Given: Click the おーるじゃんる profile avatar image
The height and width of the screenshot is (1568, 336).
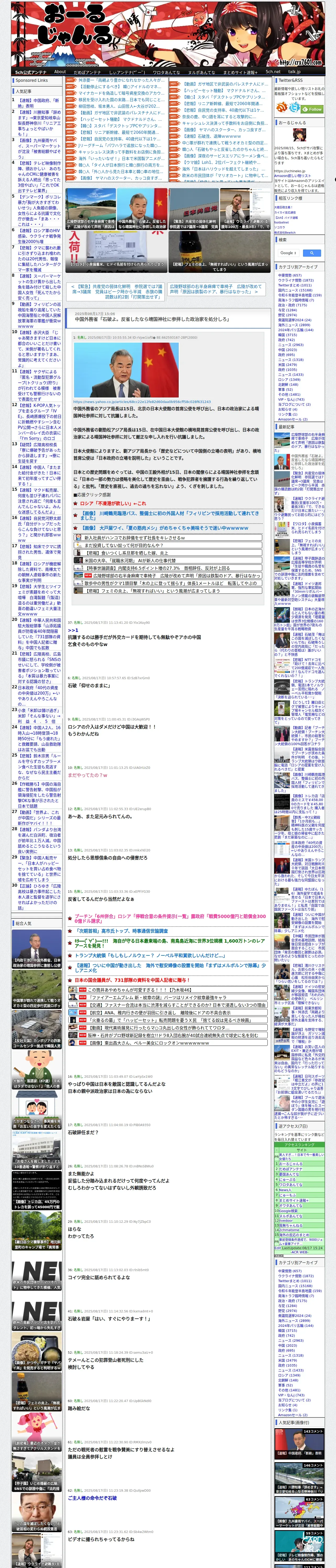Looking at the screenshot, I should click(299, 136).
